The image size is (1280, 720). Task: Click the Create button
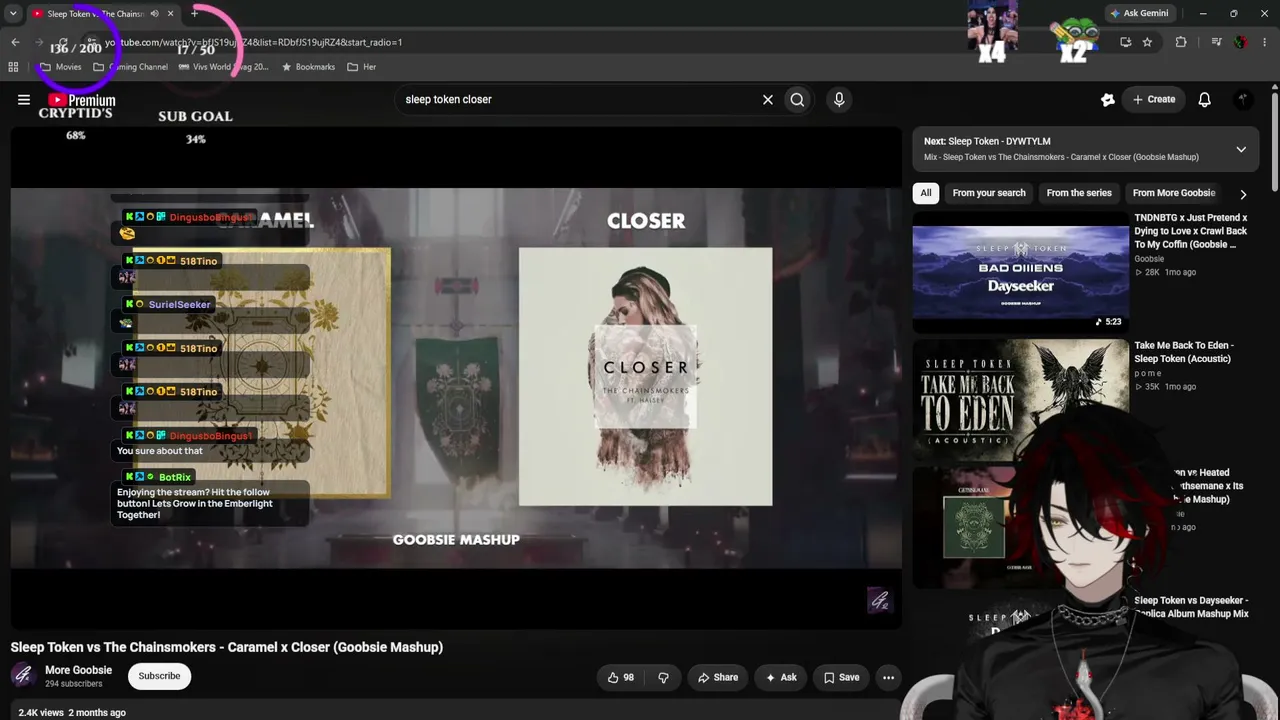tap(1153, 99)
